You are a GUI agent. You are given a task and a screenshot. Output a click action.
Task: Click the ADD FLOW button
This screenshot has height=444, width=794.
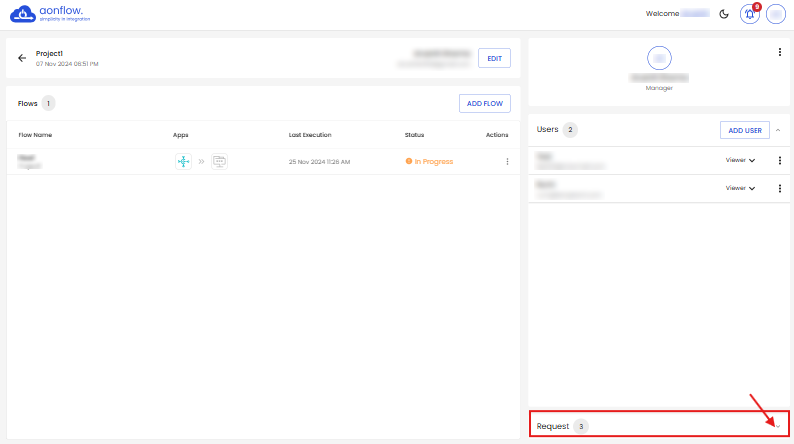click(x=485, y=103)
